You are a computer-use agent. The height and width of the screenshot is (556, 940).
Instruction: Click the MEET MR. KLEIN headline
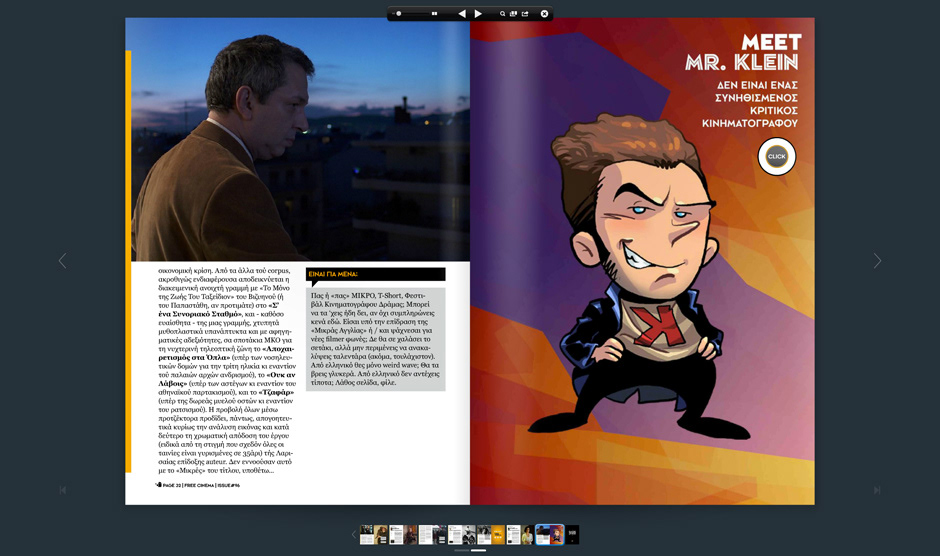point(742,52)
